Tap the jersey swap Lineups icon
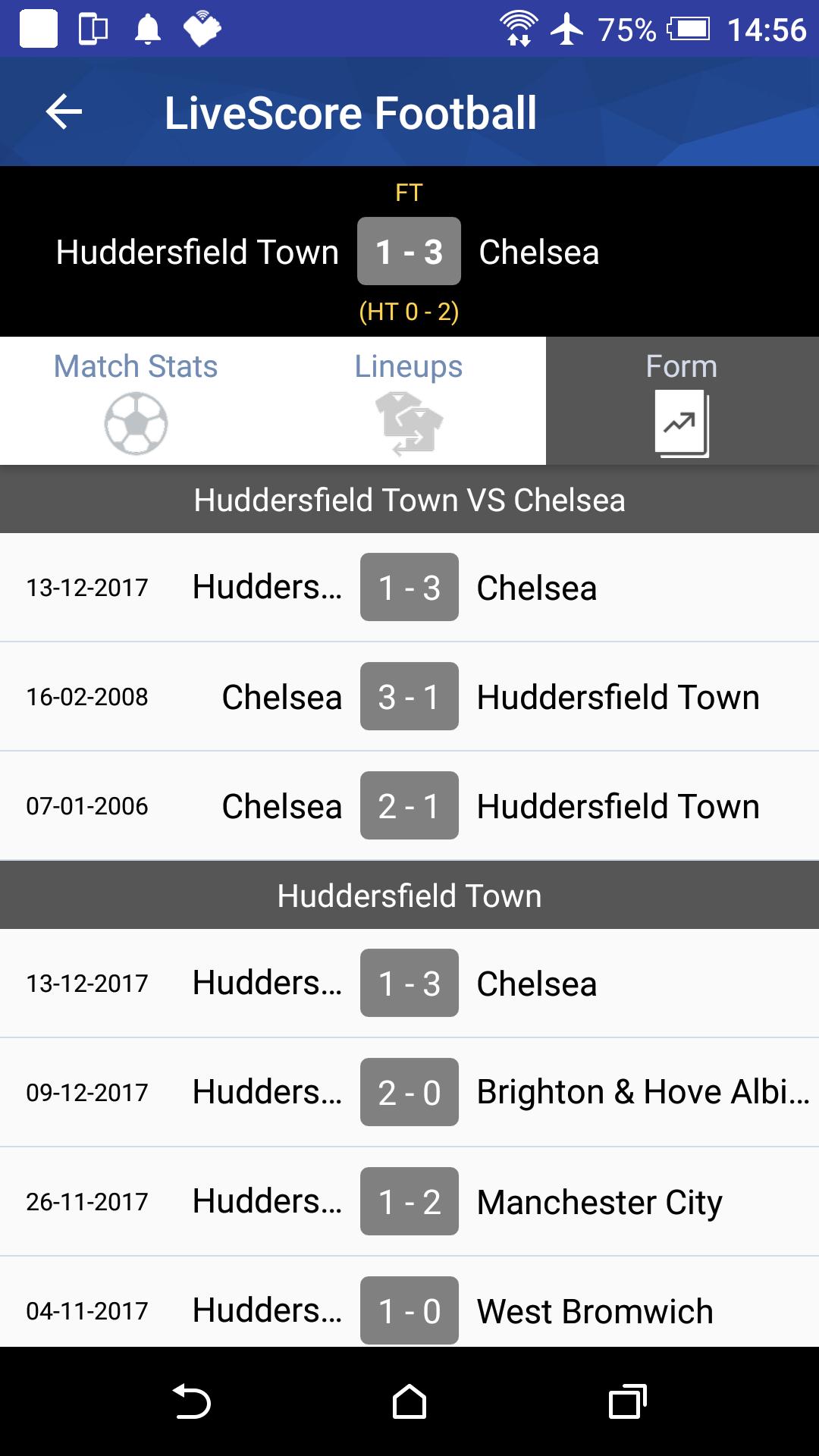Image resolution: width=819 pixels, height=1456 pixels. pyautogui.click(x=409, y=423)
